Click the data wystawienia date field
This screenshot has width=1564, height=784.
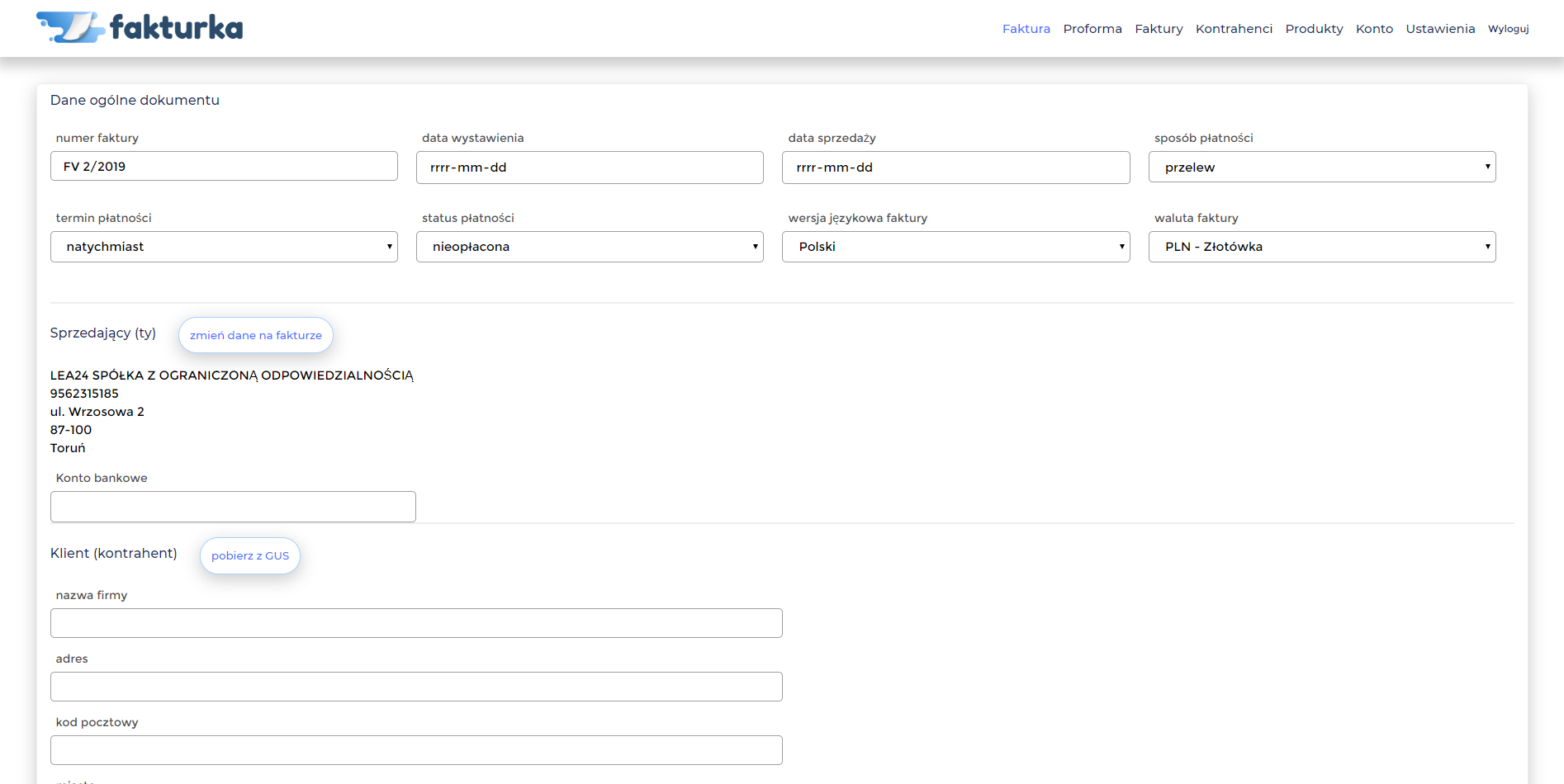click(x=590, y=168)
